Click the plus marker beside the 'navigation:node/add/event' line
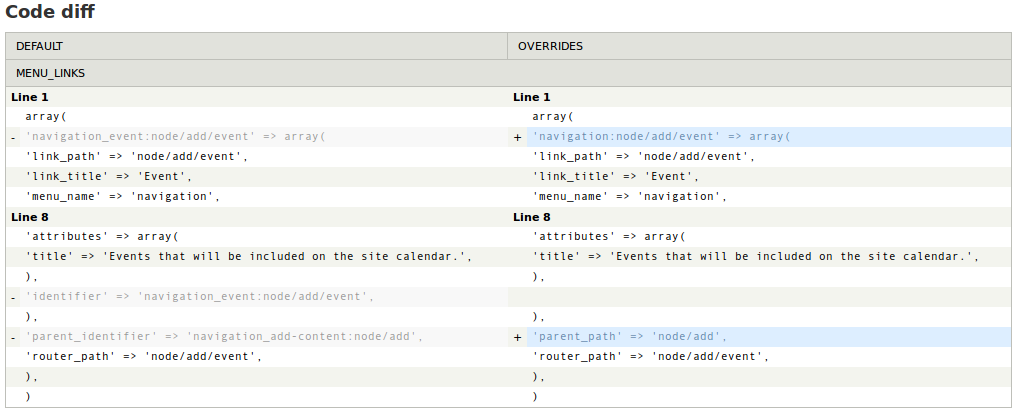The image size is (1015, 411). 517,137
